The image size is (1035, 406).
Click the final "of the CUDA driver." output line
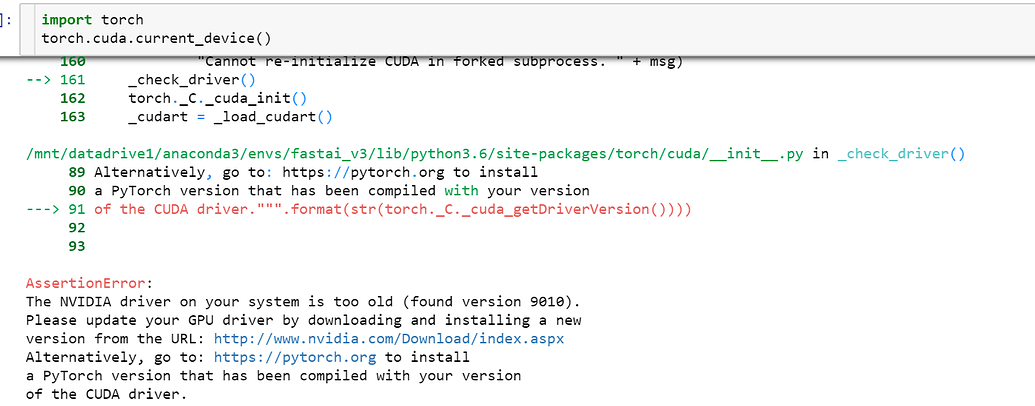point(106,393)
